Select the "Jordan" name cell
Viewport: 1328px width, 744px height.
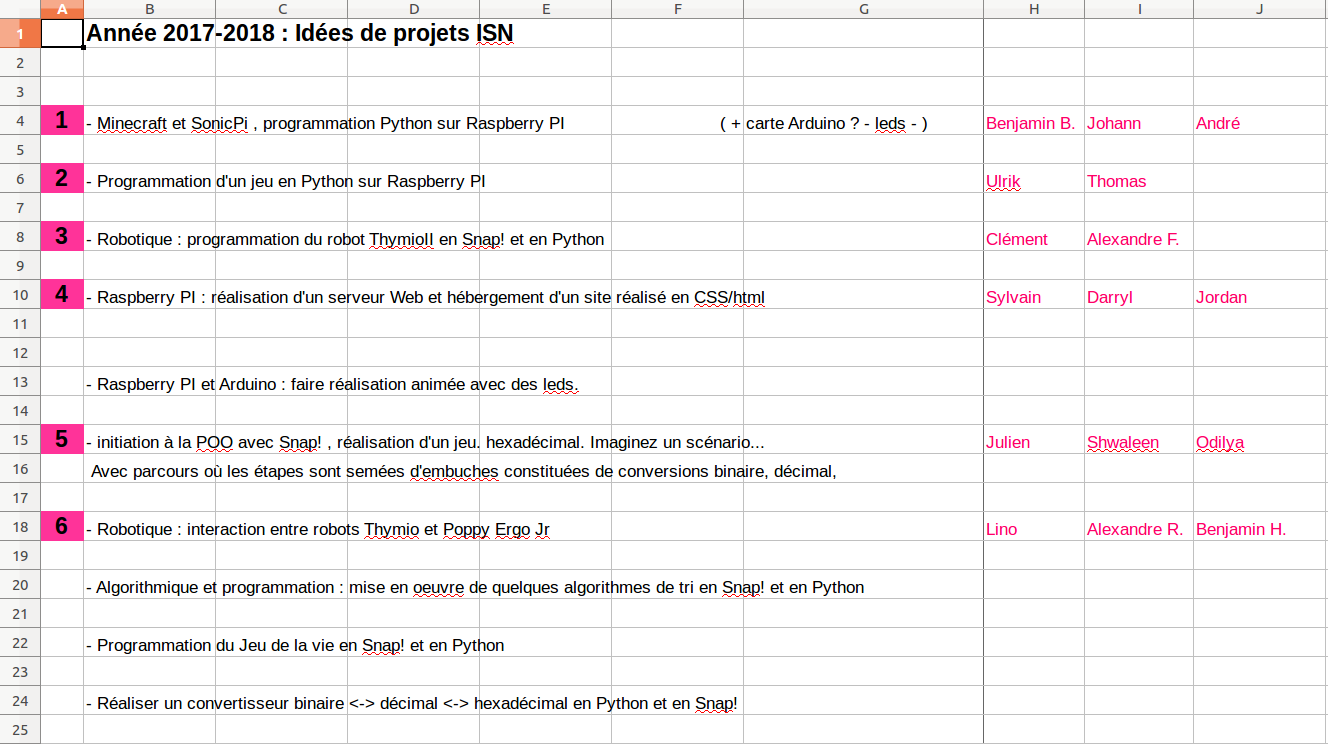[x=1221, y=298]
